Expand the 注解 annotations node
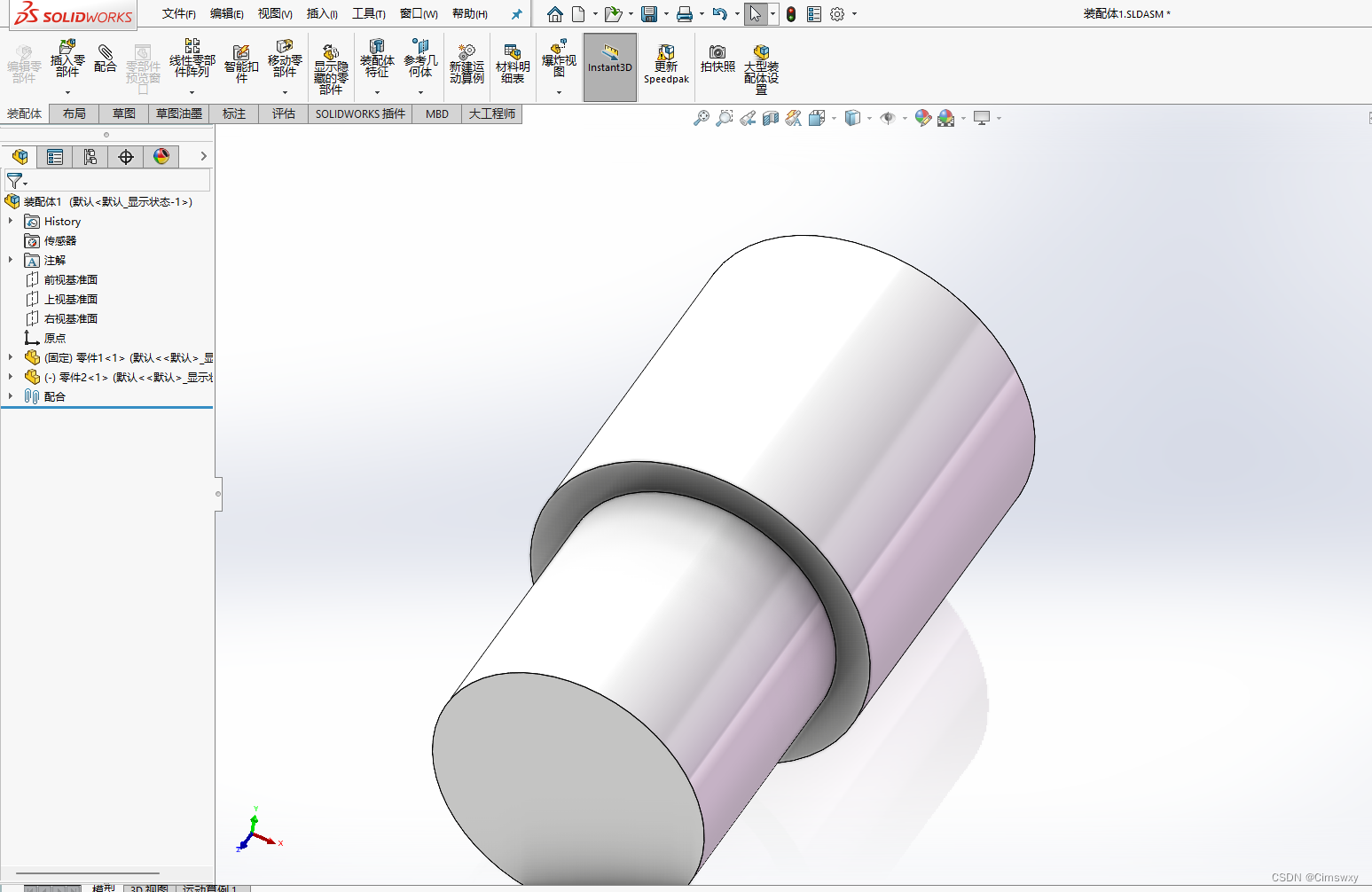 (x=11, y=260)
